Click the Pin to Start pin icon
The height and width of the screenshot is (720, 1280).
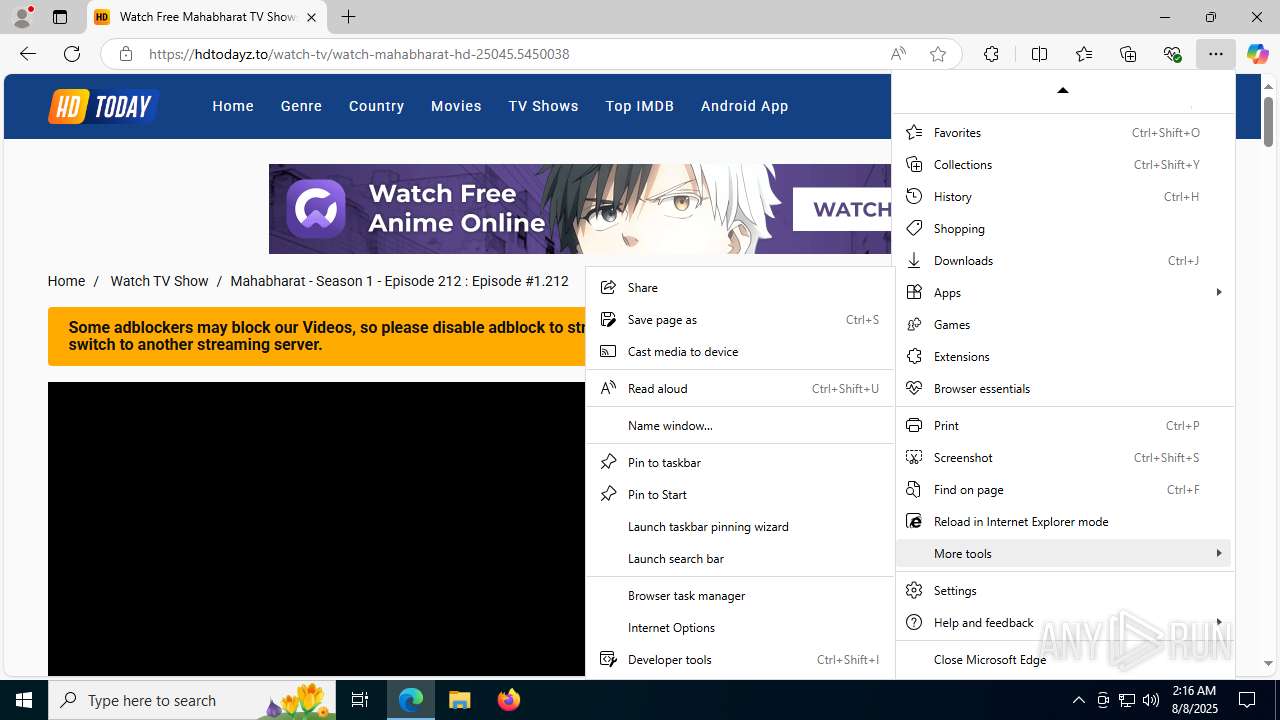[607, 494]
